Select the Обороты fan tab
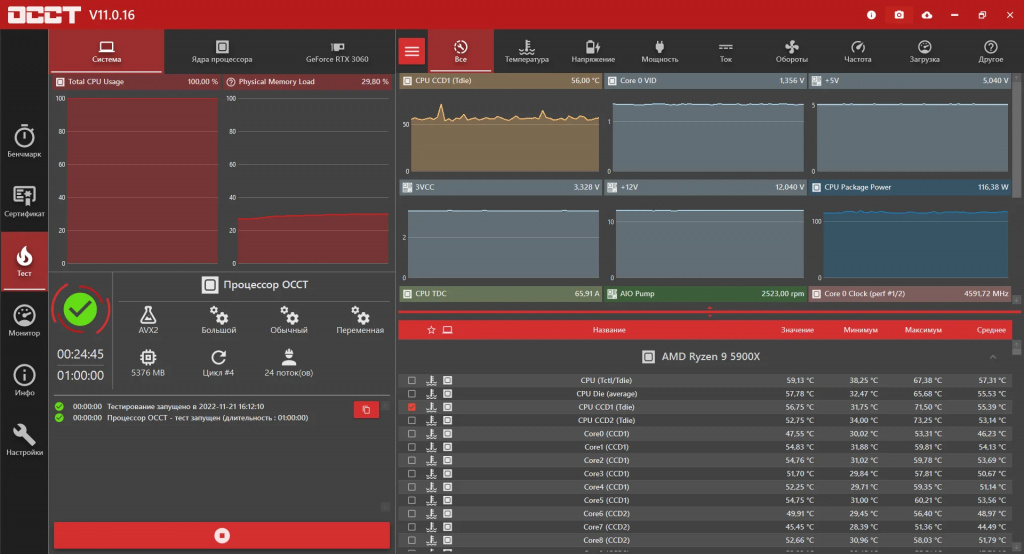This screenshot has width=1024, height=554. pyautogui.click(x=792, y=51)
